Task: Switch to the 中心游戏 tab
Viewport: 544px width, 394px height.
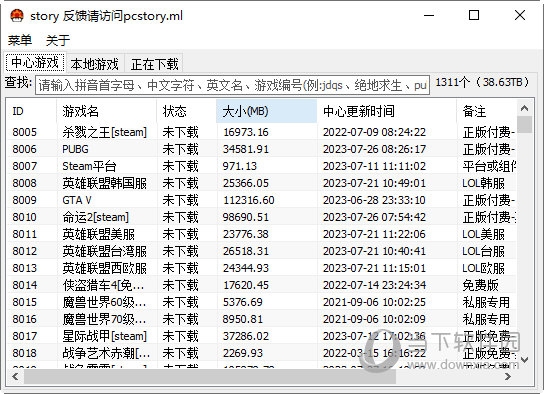Action: (35, 63)
